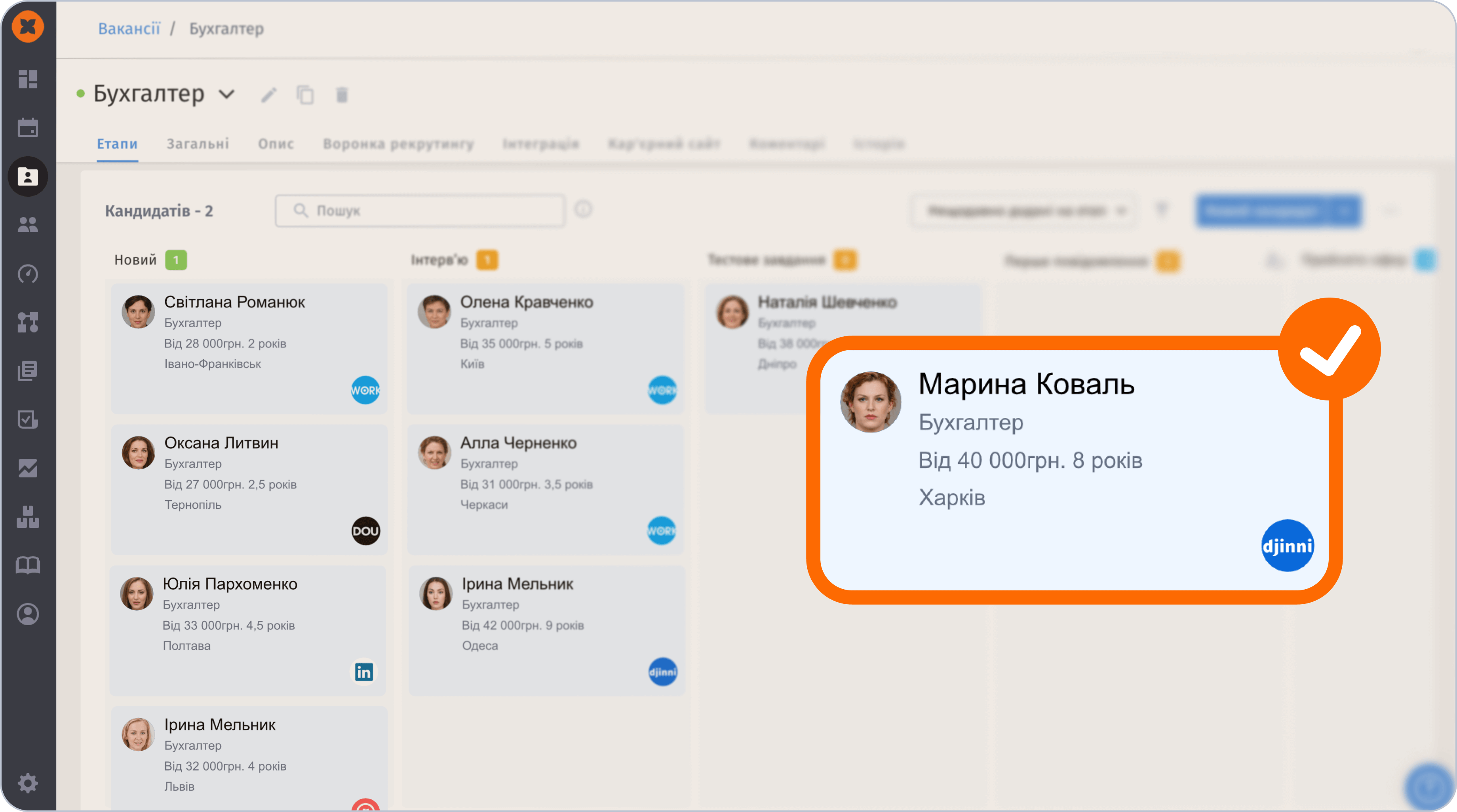
Task: Click the knowledge base book icon
Action: [x=28, y=565]
